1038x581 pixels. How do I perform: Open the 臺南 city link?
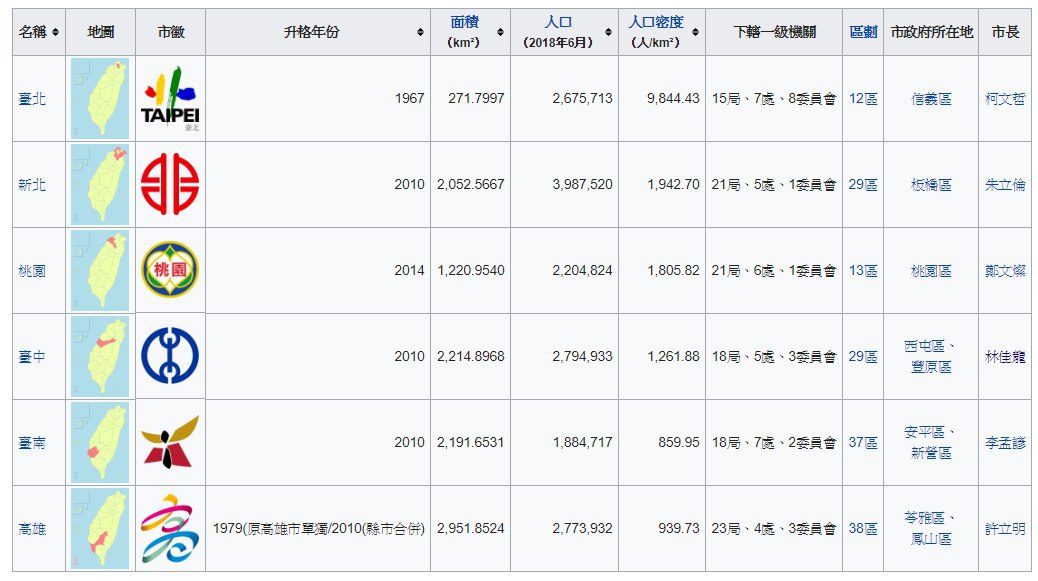point(32,443)
